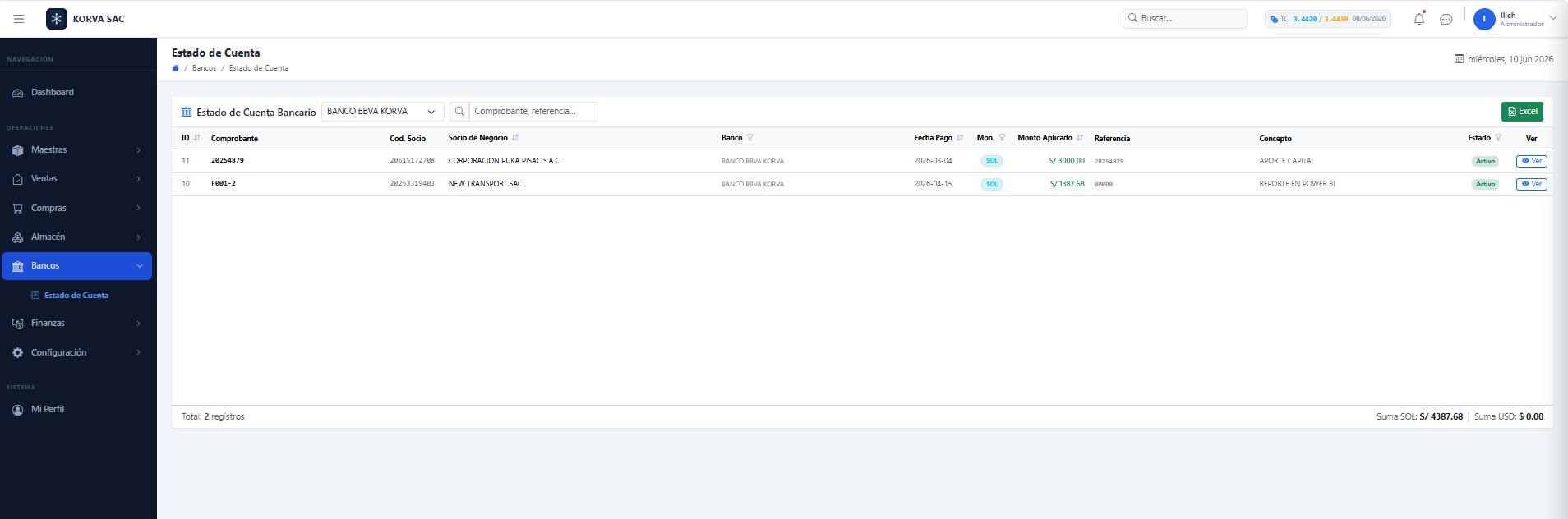Click Cod. Socio 20253319403
Image resolution: width=1568 pixels, height=519 pixels.
pos(412,184)
